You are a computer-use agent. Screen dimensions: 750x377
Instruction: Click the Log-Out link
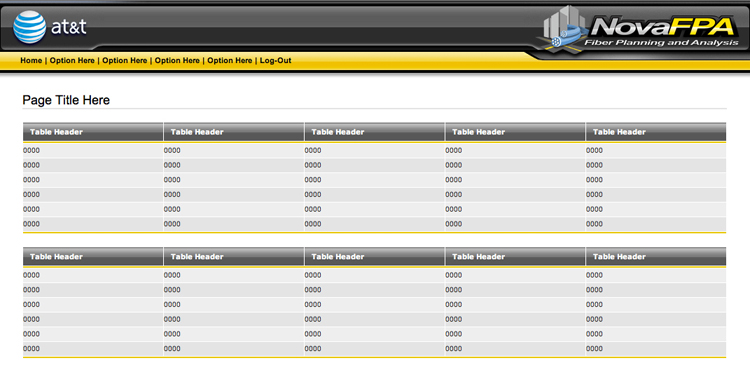point(276,60)
